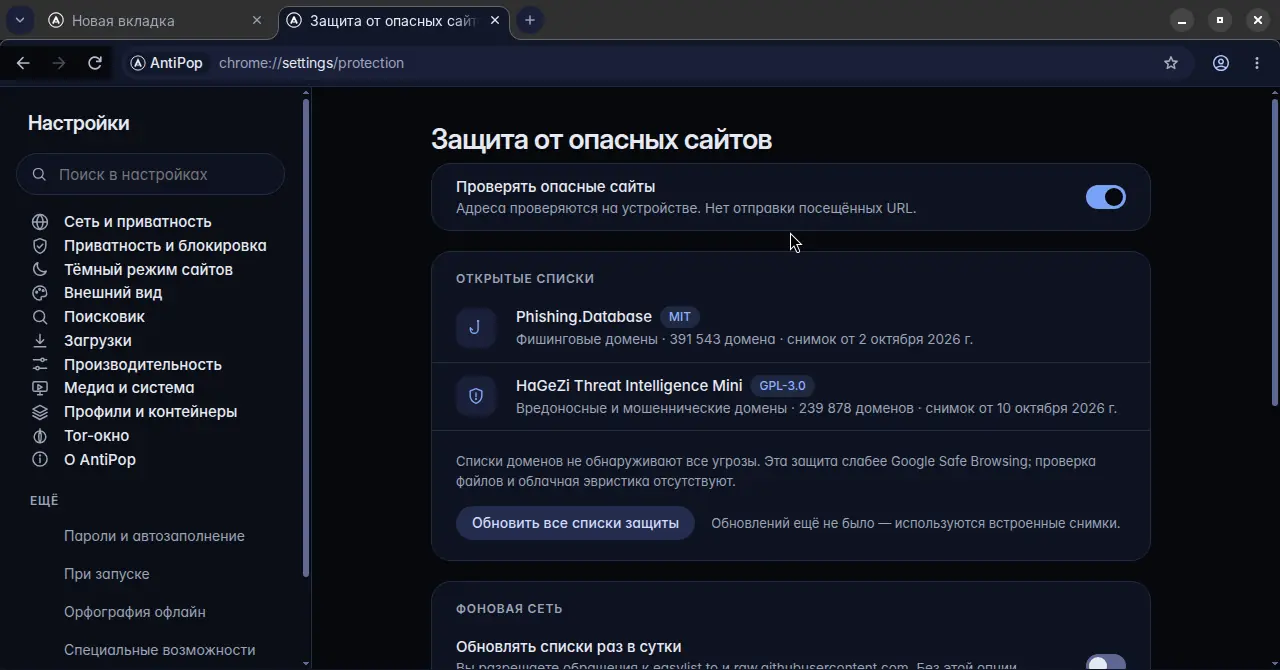This screenshot has height=670, width=1280.
Task: Click the sliders icon beside Производительность
Action: point(40,364)
